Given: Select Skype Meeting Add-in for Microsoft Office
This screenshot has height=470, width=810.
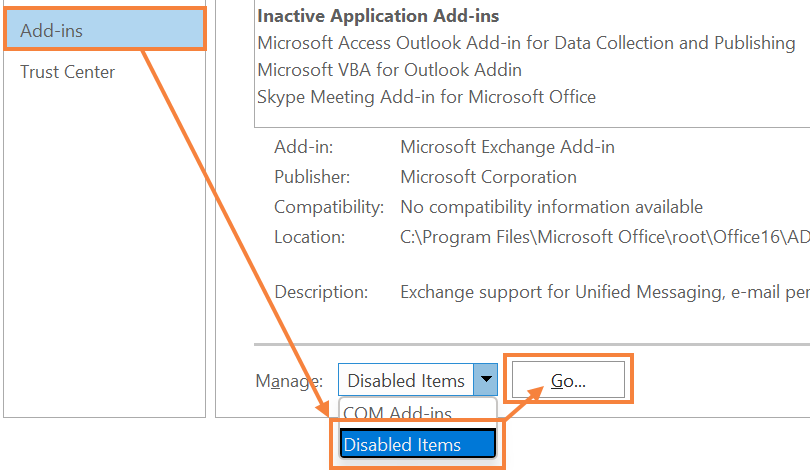Looking at the screenshot, I should tap(427, 97).
